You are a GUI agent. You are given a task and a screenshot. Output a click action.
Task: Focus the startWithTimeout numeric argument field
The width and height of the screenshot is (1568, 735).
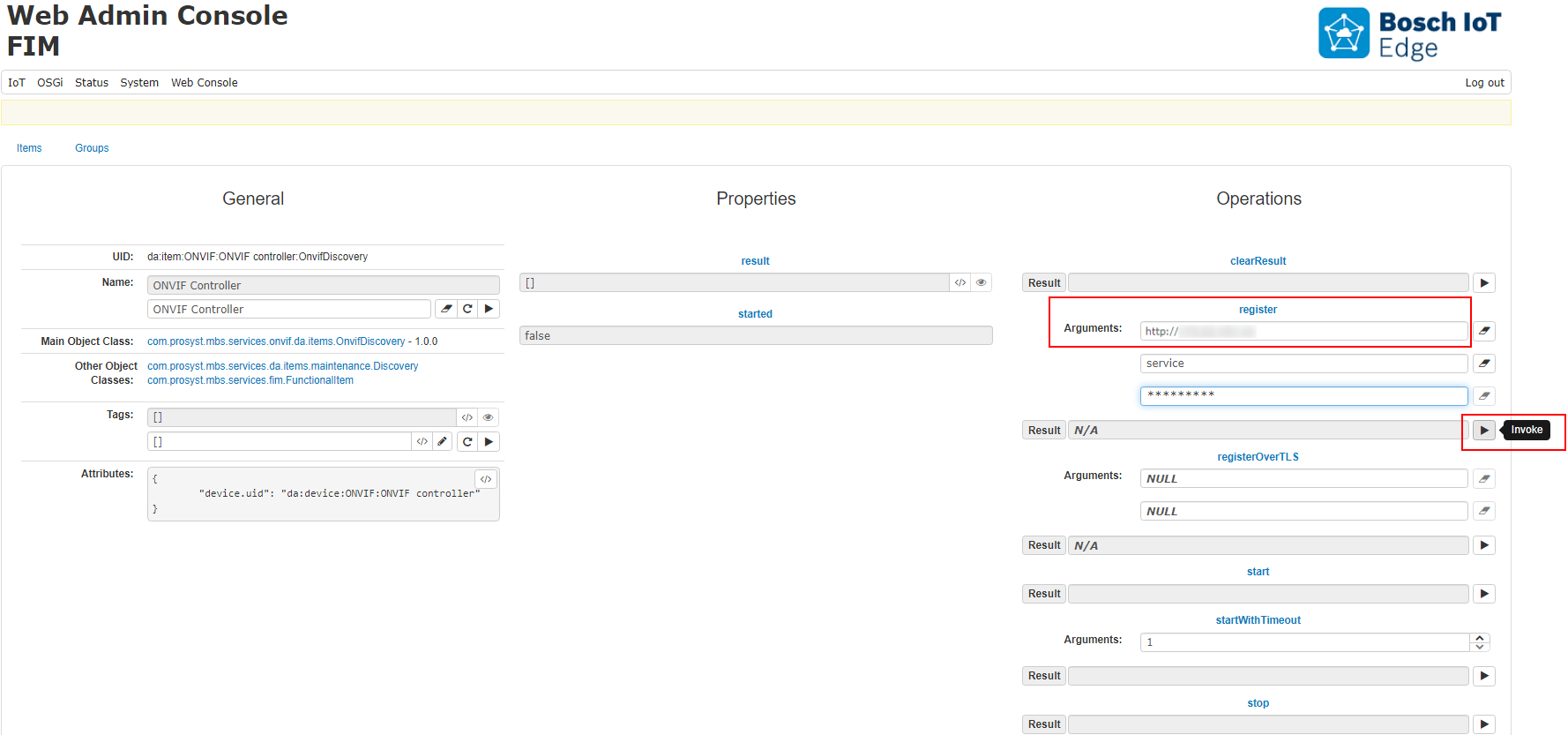click(x=1305, y=642)
